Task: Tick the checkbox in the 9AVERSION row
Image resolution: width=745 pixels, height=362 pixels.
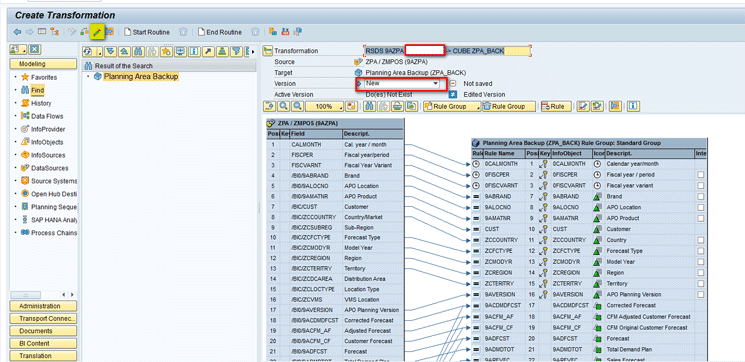Action: point(701,295)
